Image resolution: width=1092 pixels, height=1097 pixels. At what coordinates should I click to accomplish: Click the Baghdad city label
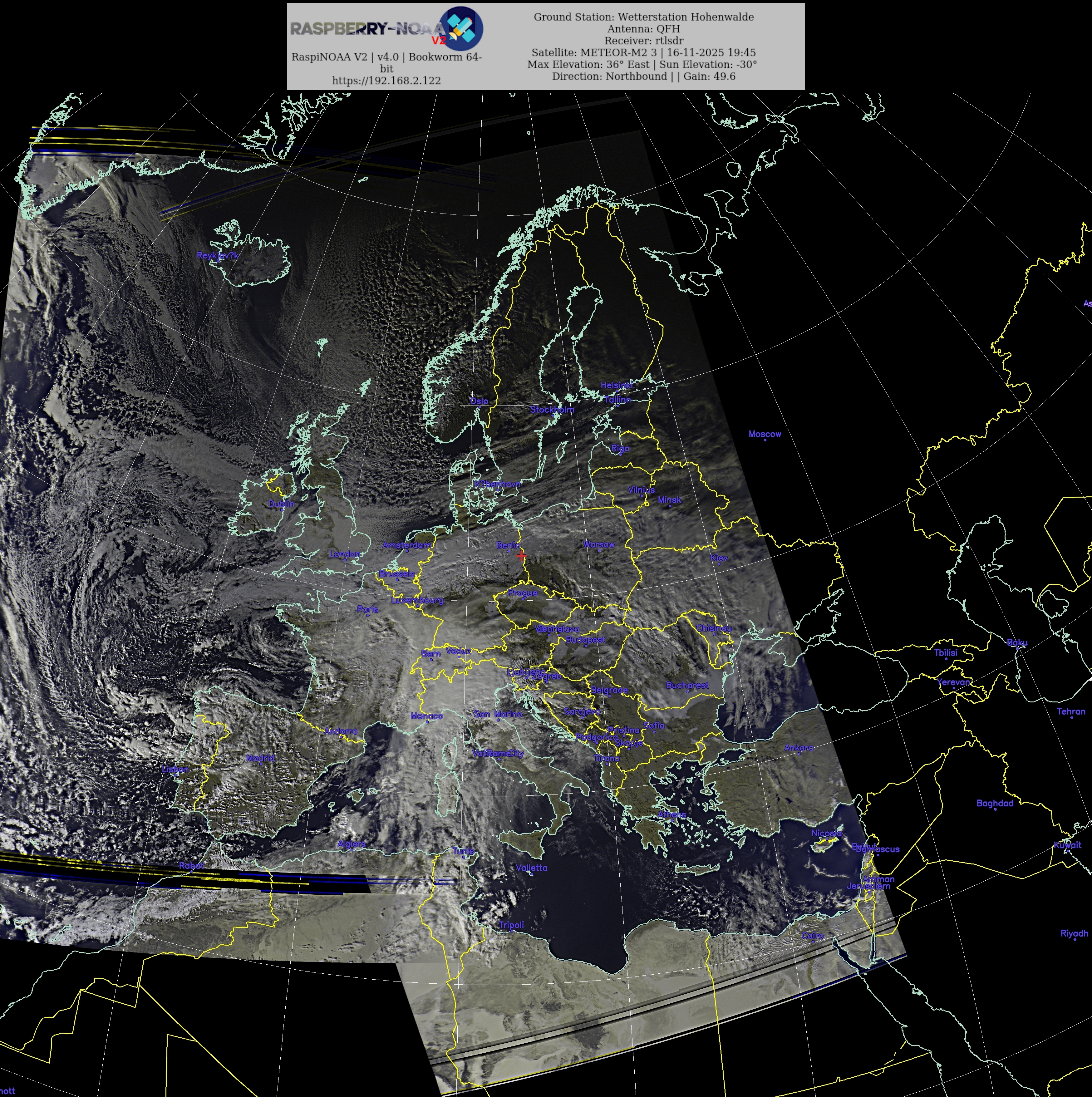994,803
